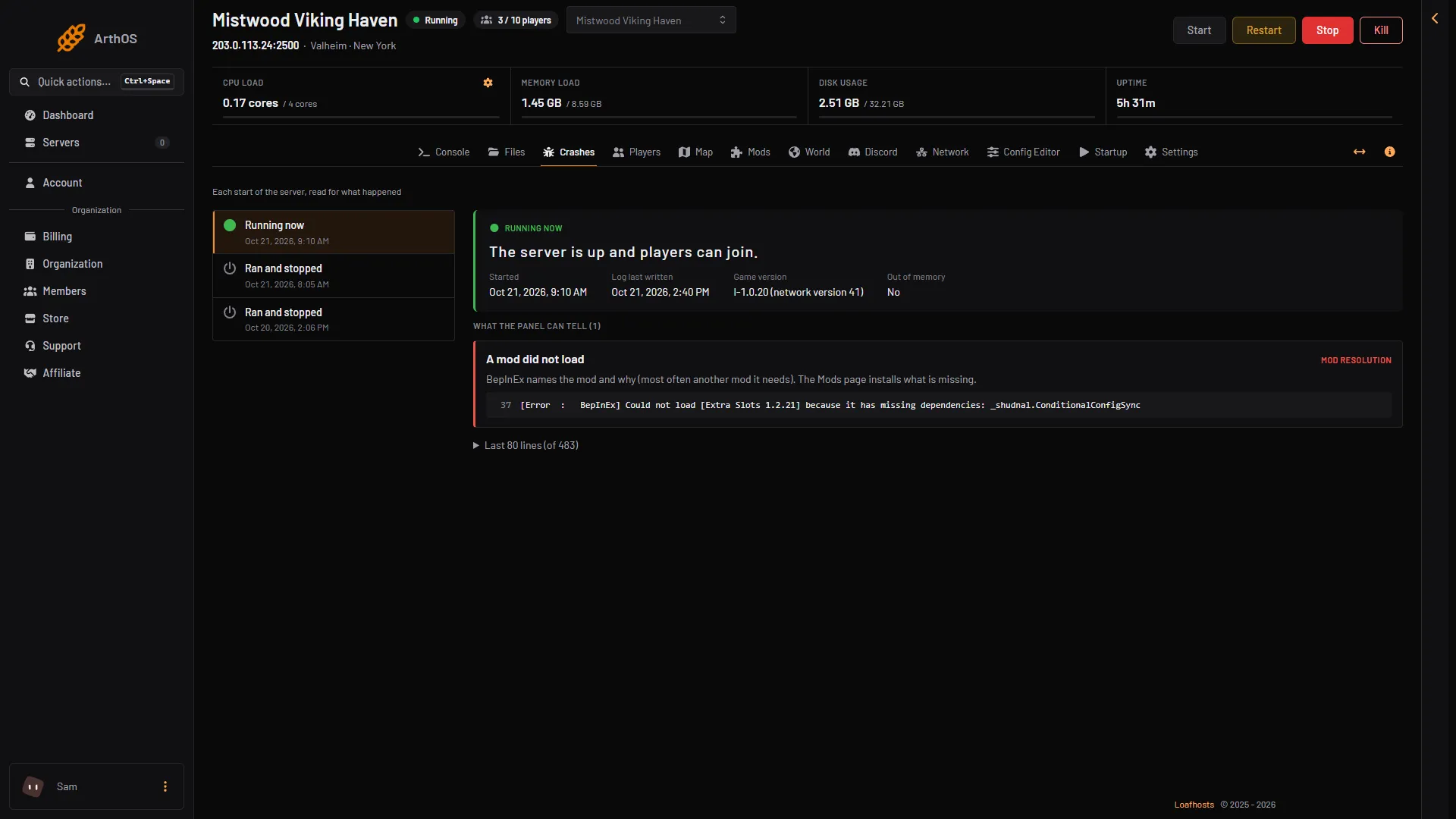
Task: Open the Config Editor tab
Action: (1024, 152)
